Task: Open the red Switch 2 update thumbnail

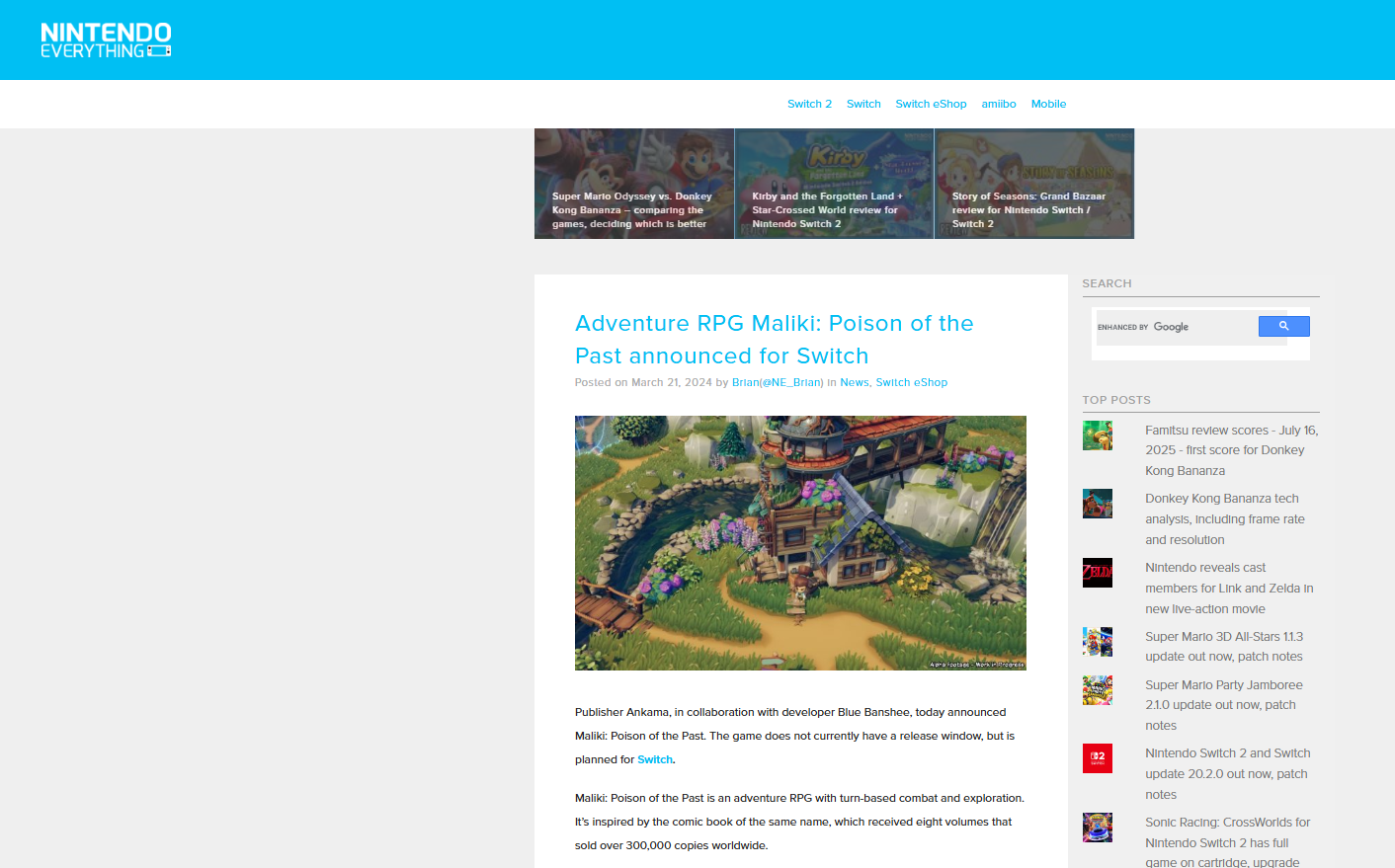Action: coord(1097,758)
